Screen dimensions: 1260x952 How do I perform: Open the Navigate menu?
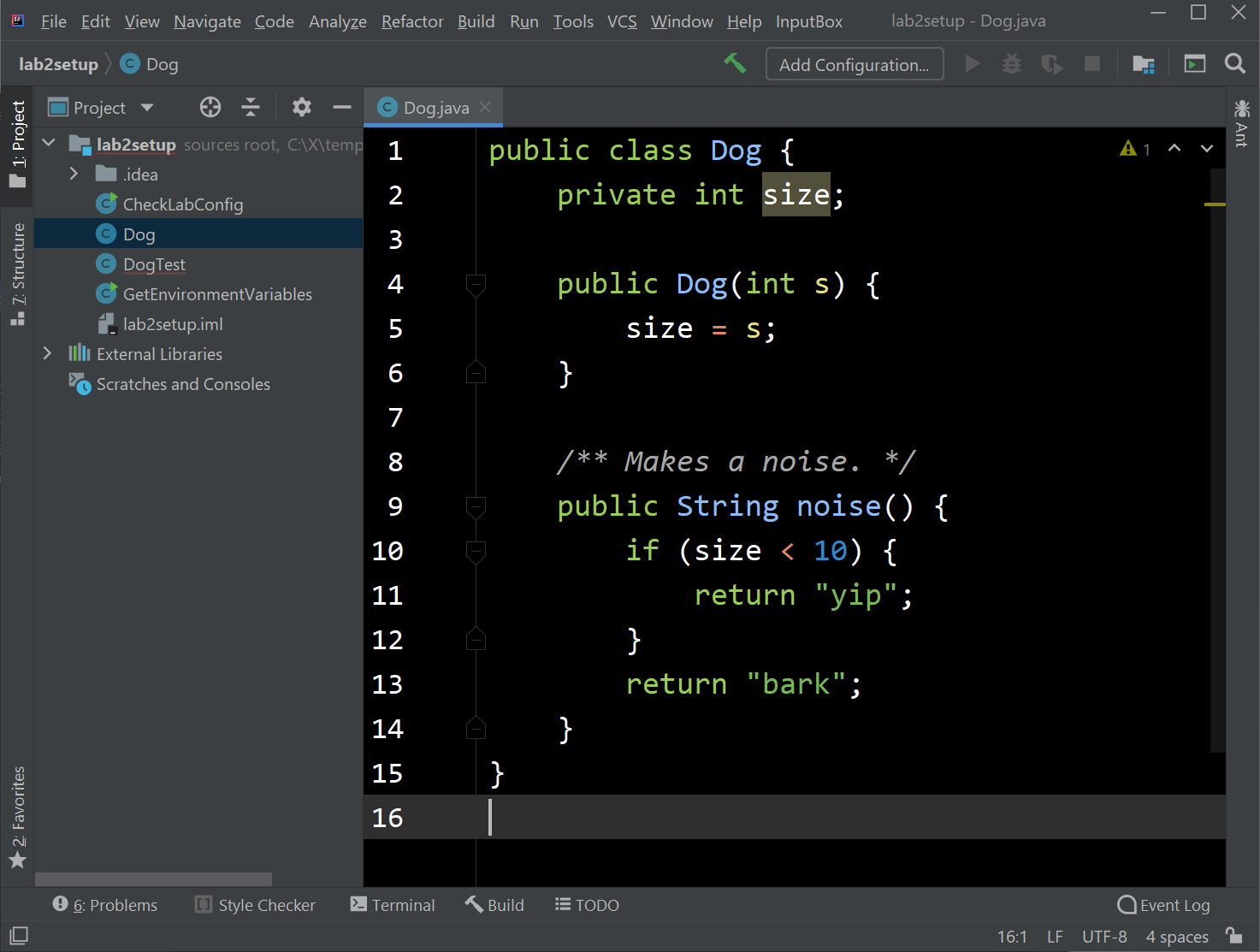[207, 21]
